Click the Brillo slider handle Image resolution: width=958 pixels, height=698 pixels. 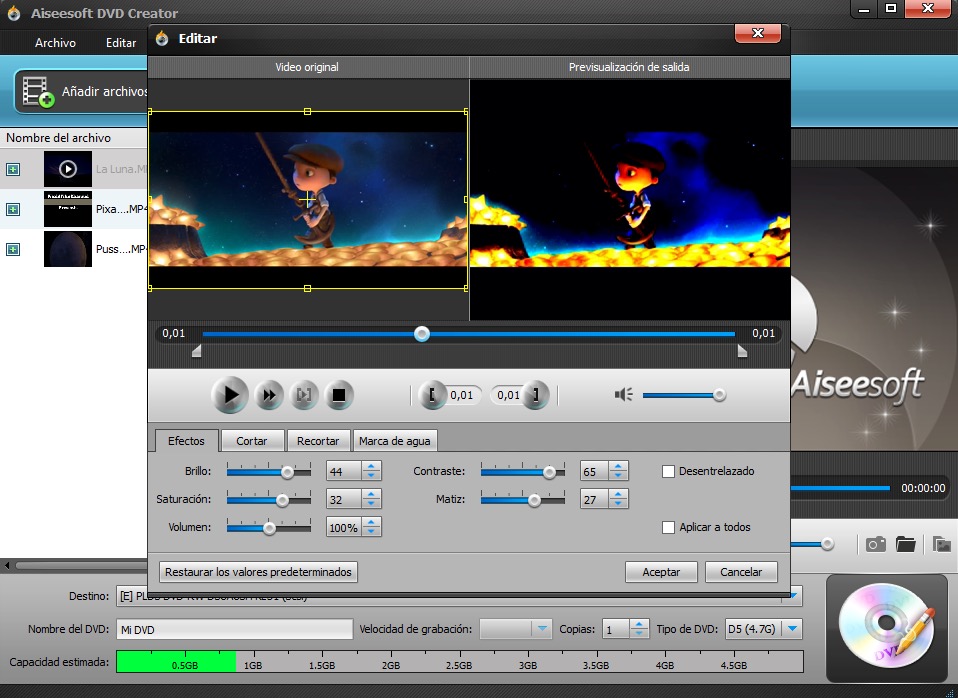coord(287,472)
